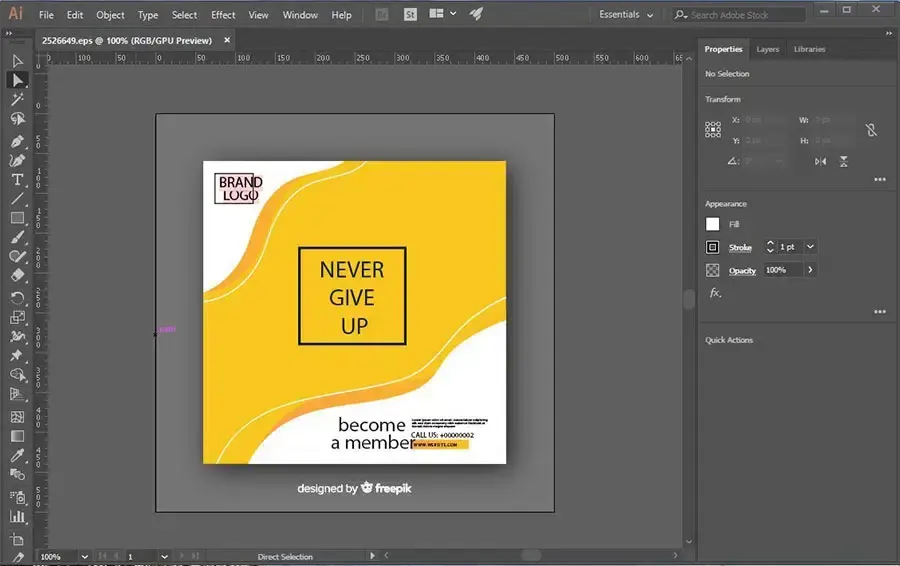Choose the Artboard tool
Viewport: 900px width, 566px height.
pos(17,540)
